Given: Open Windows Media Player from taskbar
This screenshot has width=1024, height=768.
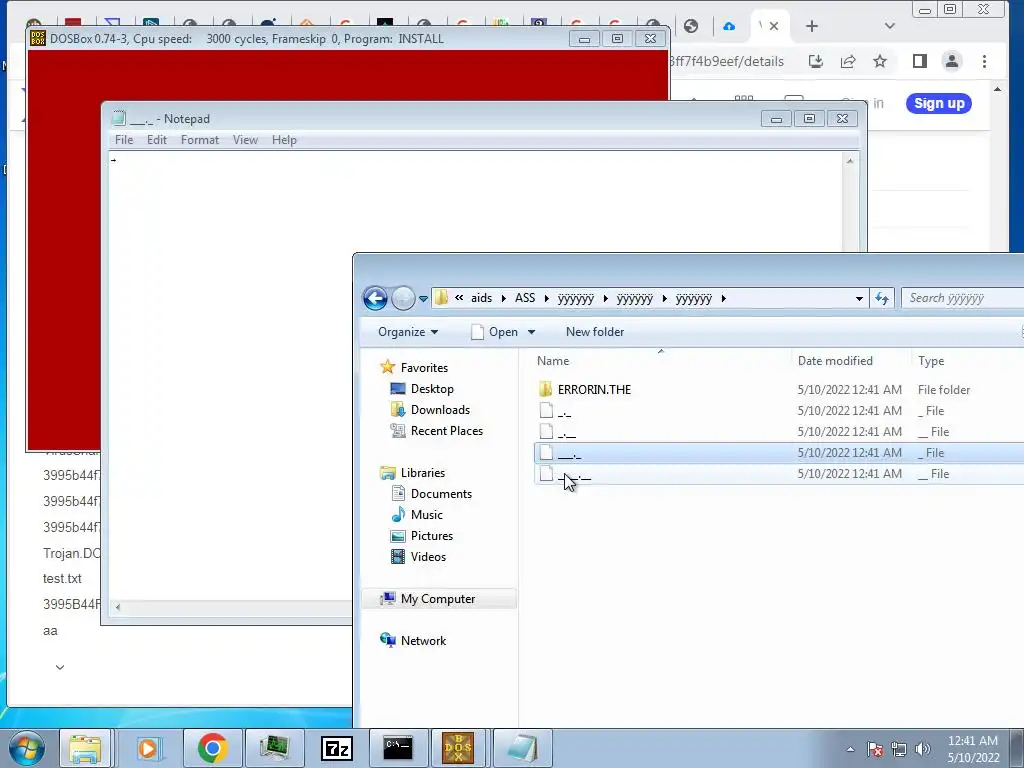Looking at the screenshot, I should 148,748.
